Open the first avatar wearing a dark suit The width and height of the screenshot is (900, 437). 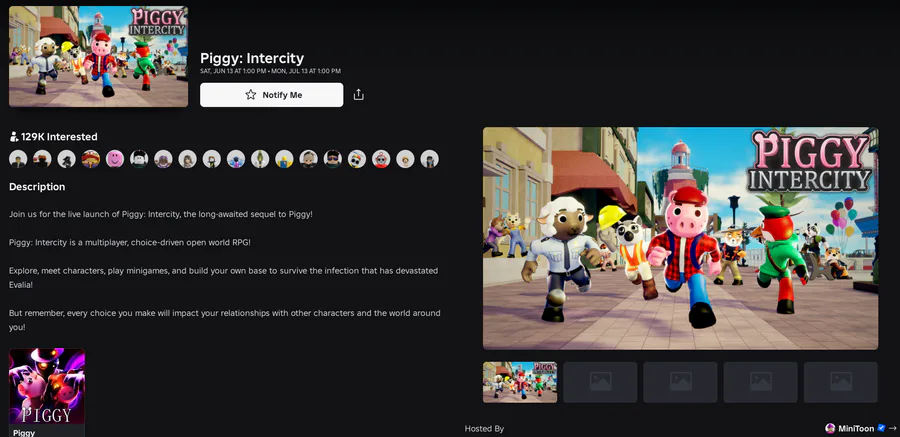point(18,158)
